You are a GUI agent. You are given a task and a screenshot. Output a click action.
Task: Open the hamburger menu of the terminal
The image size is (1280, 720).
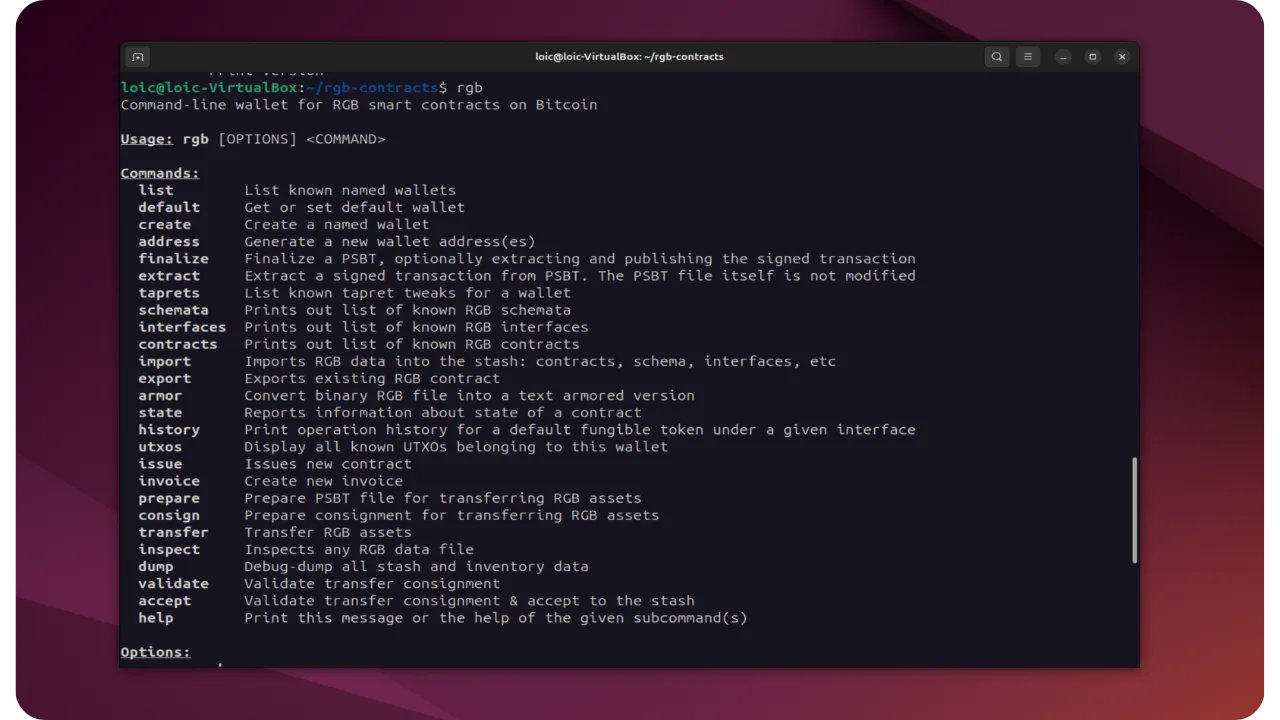point(1028,57)
